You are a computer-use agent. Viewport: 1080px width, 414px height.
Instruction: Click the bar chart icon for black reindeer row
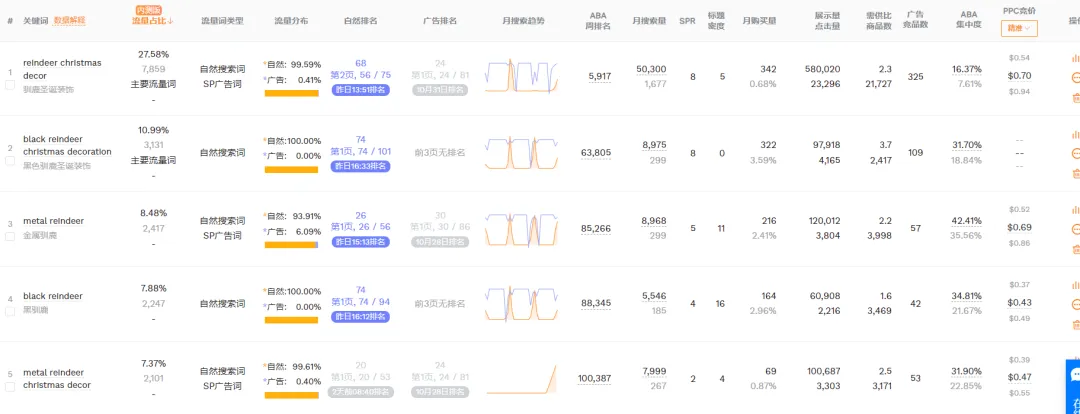(1076, 285)
